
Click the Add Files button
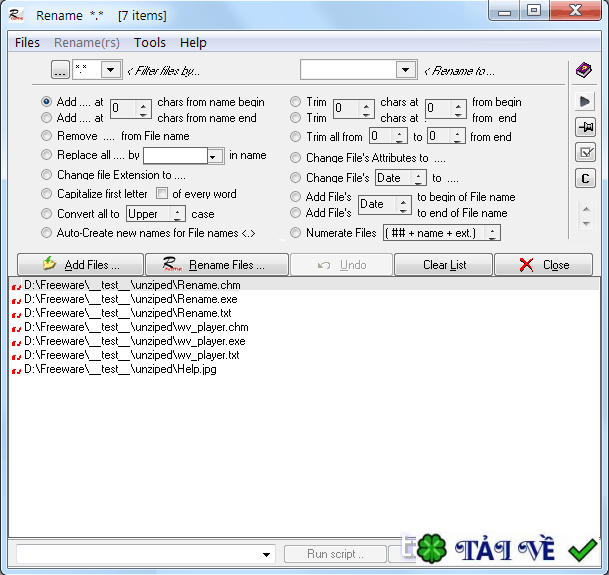click(80, 265)
